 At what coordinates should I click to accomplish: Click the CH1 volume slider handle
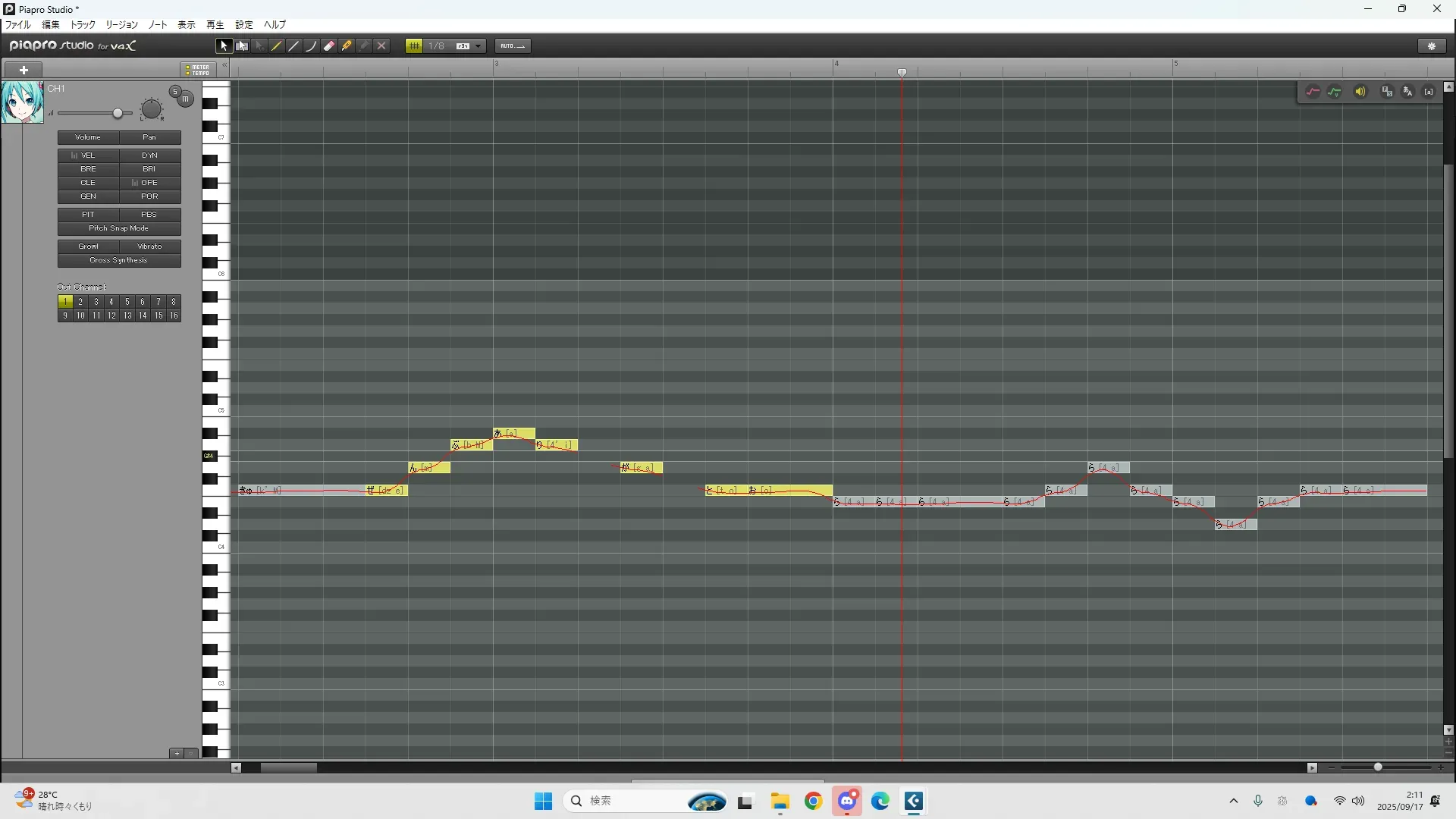(x=118, y=114)
